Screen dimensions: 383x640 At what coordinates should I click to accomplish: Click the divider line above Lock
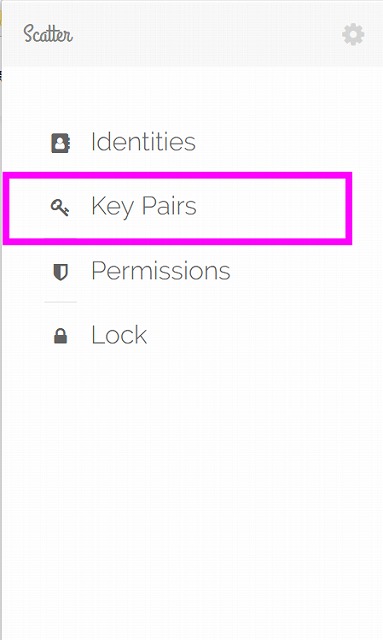60,302
